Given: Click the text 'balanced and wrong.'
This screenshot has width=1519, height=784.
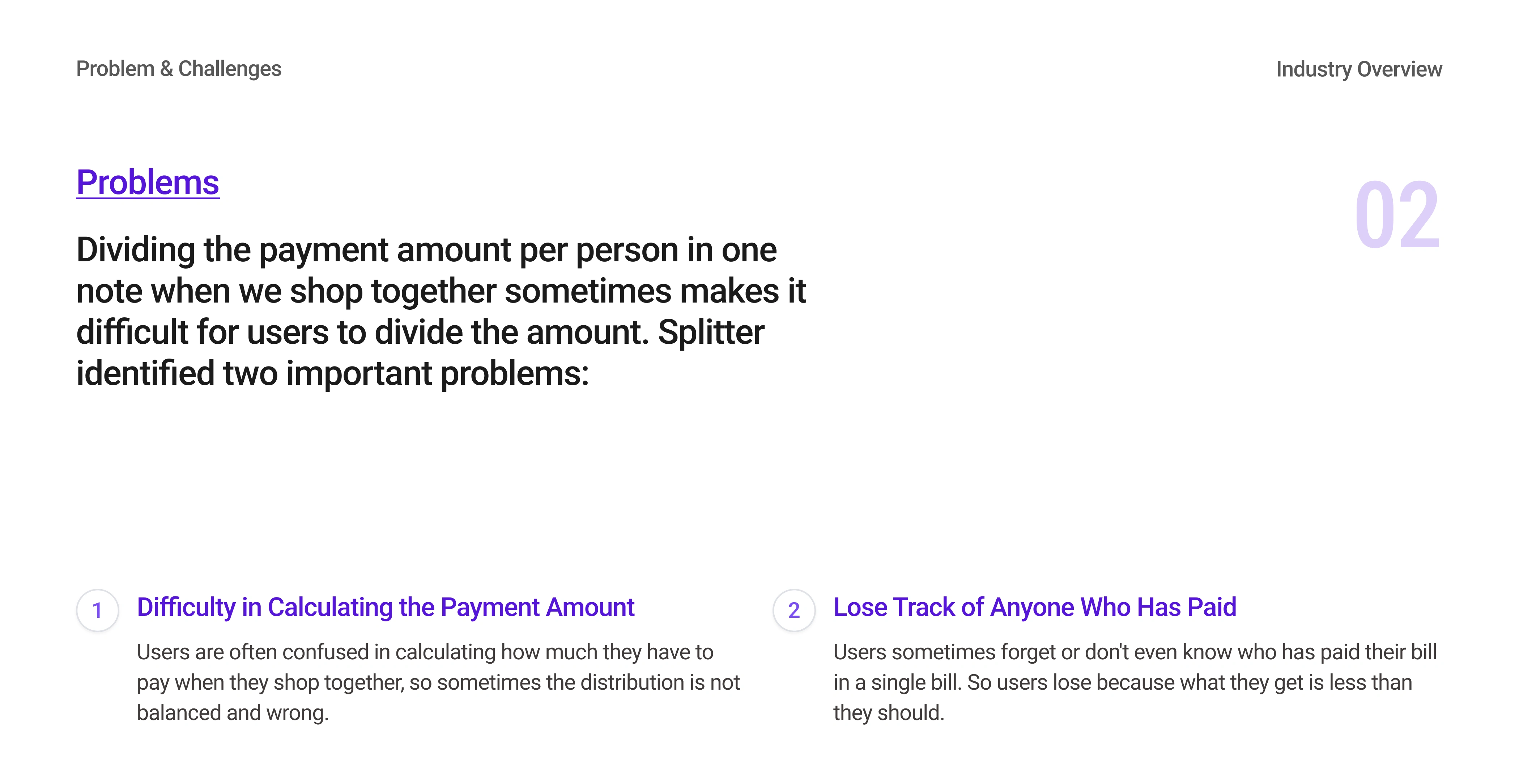Looking at the screenshot, I should point(232,713).
